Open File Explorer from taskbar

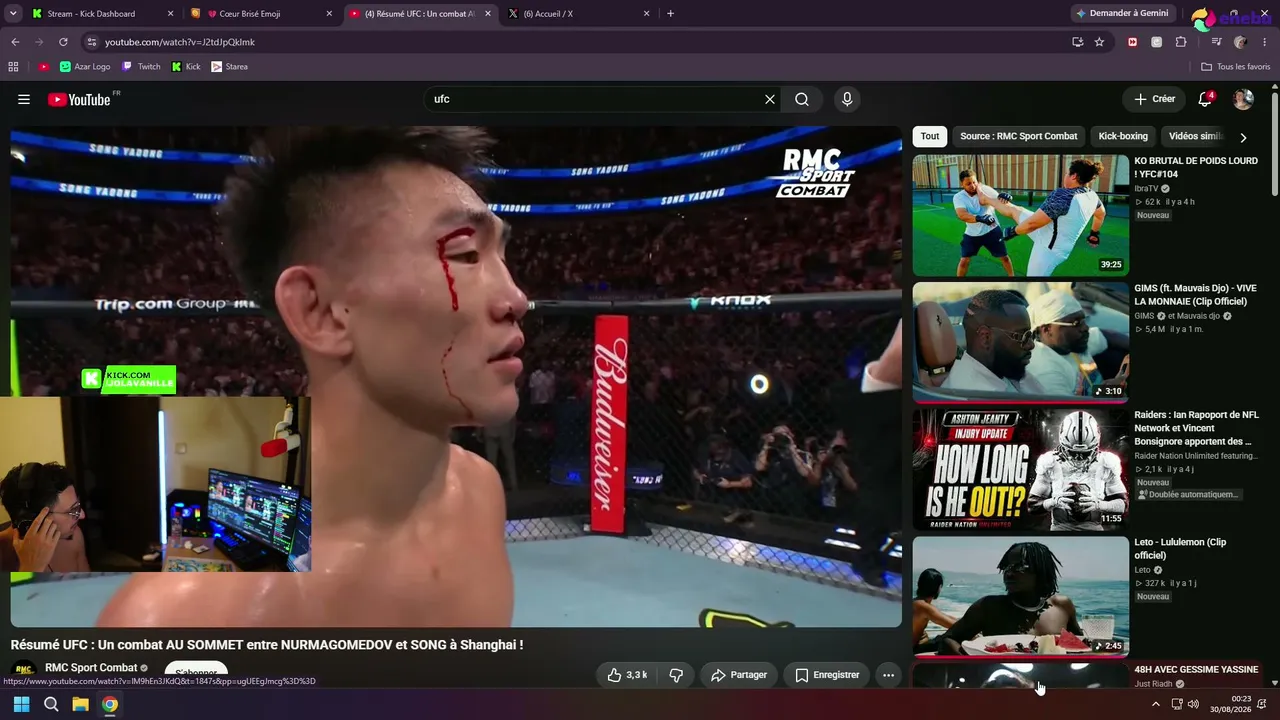80,704
